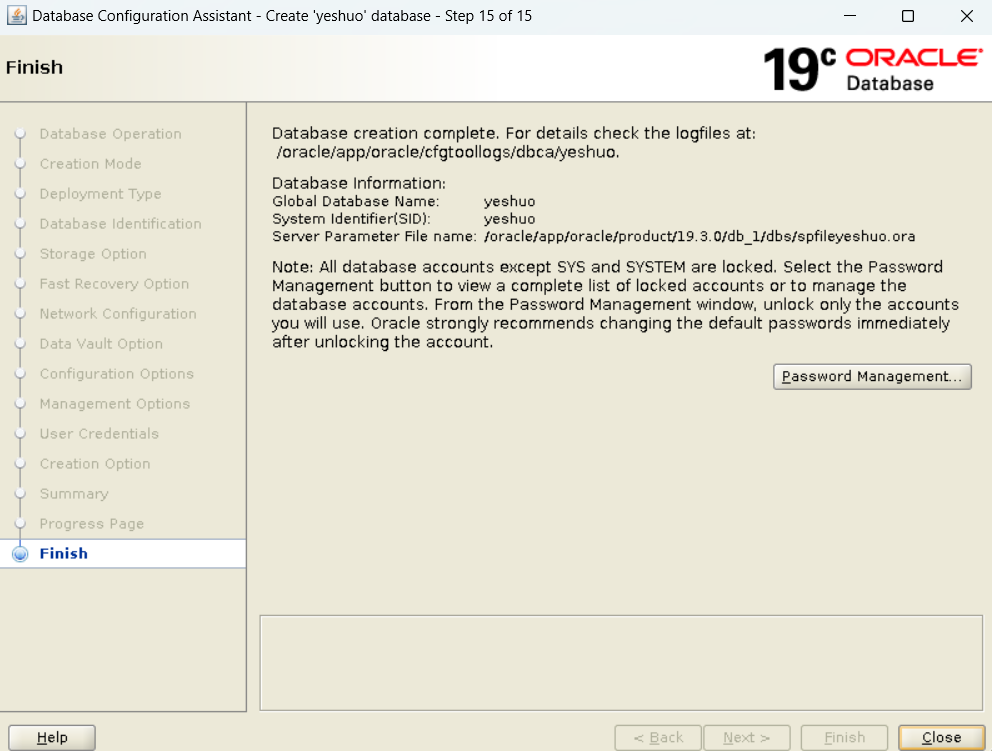
Task: Click the locked accounts note paragraph
Action: click(x=615, y=304)
